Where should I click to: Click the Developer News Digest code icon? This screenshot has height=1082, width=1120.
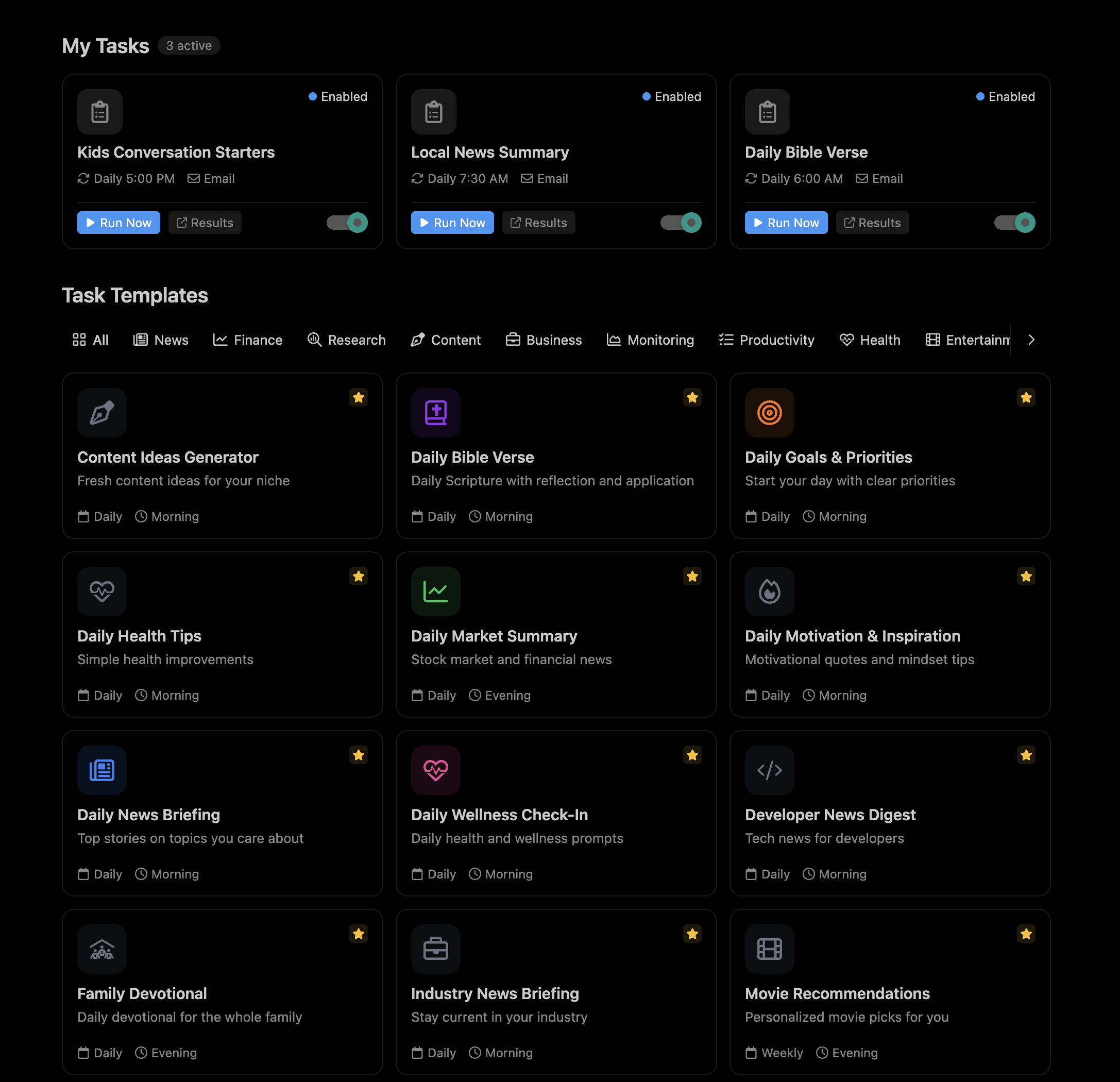(769, 770)
